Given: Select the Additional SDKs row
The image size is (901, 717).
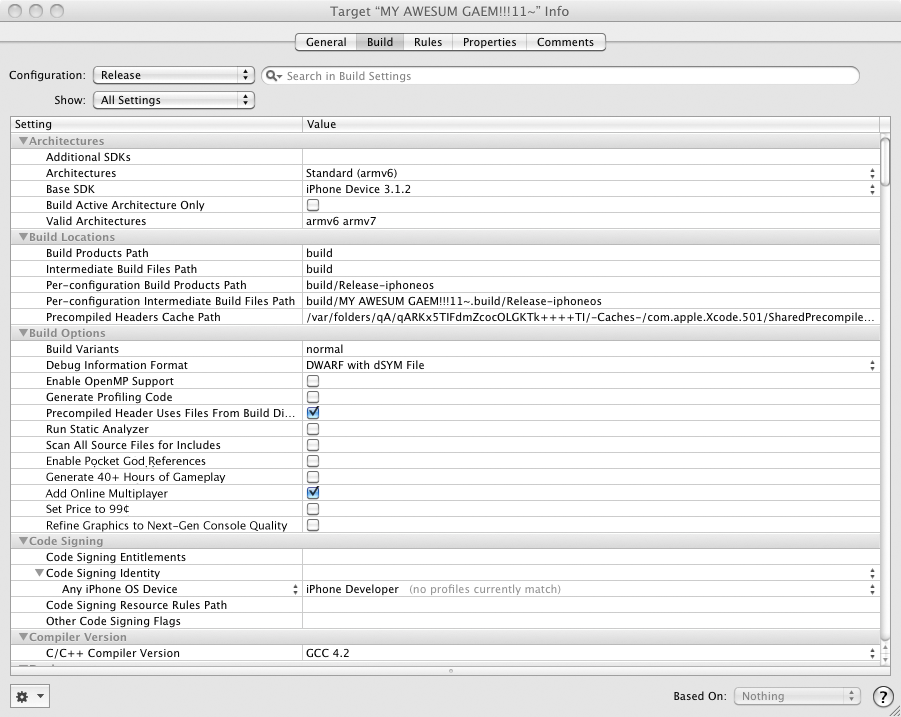Looking at the screenshot, I should 445,157.
